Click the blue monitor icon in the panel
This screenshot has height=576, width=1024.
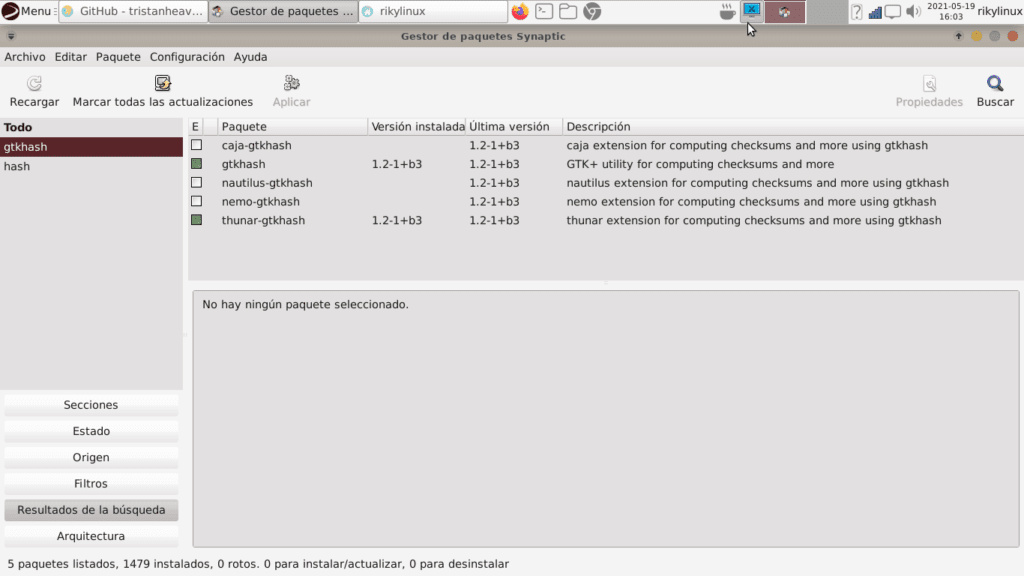pyautogui.click(x=752, y=10)
